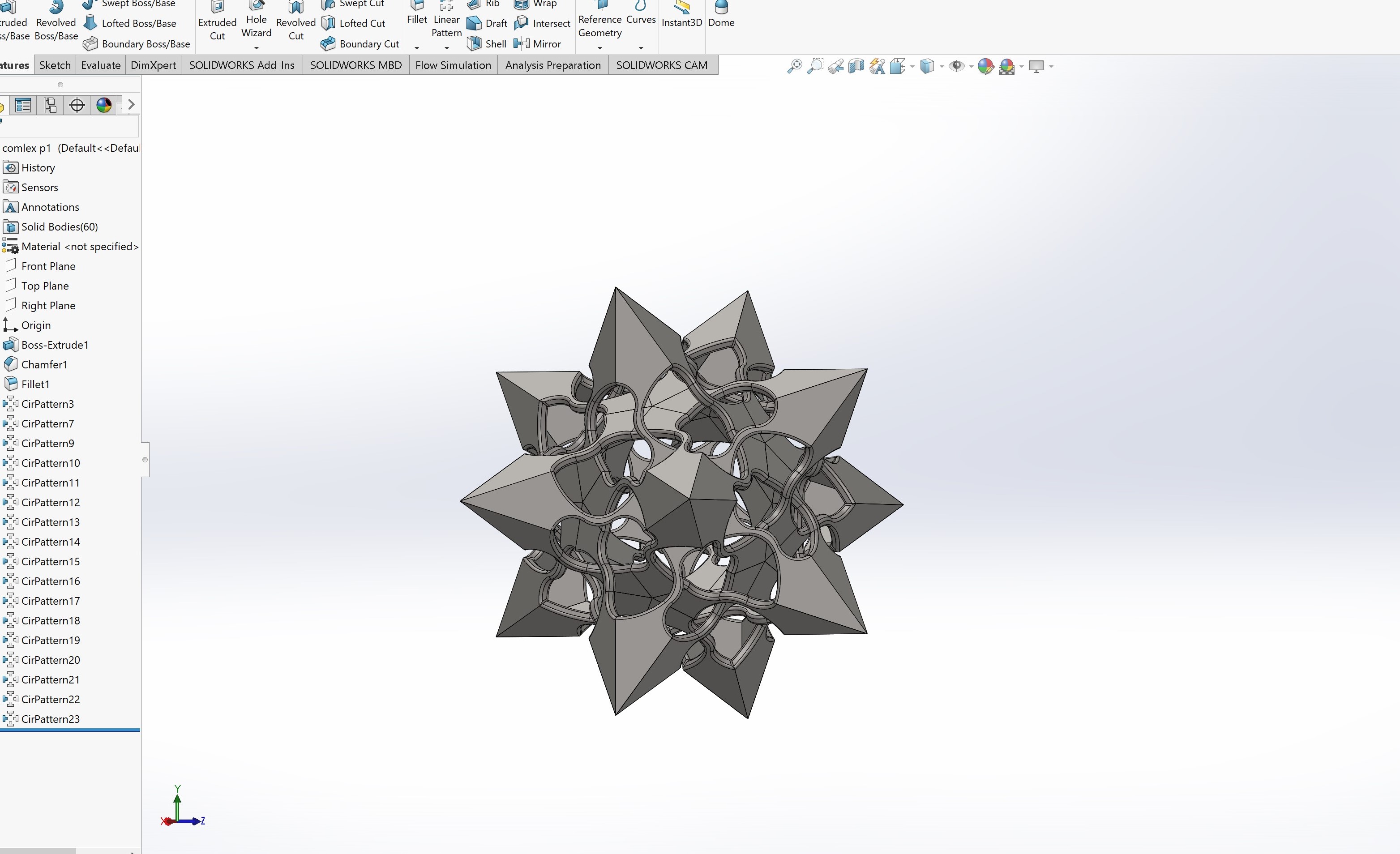
Task: Select CirPattern14 in the feature tree
Action: pyautogui.click(x=51, y=542)
